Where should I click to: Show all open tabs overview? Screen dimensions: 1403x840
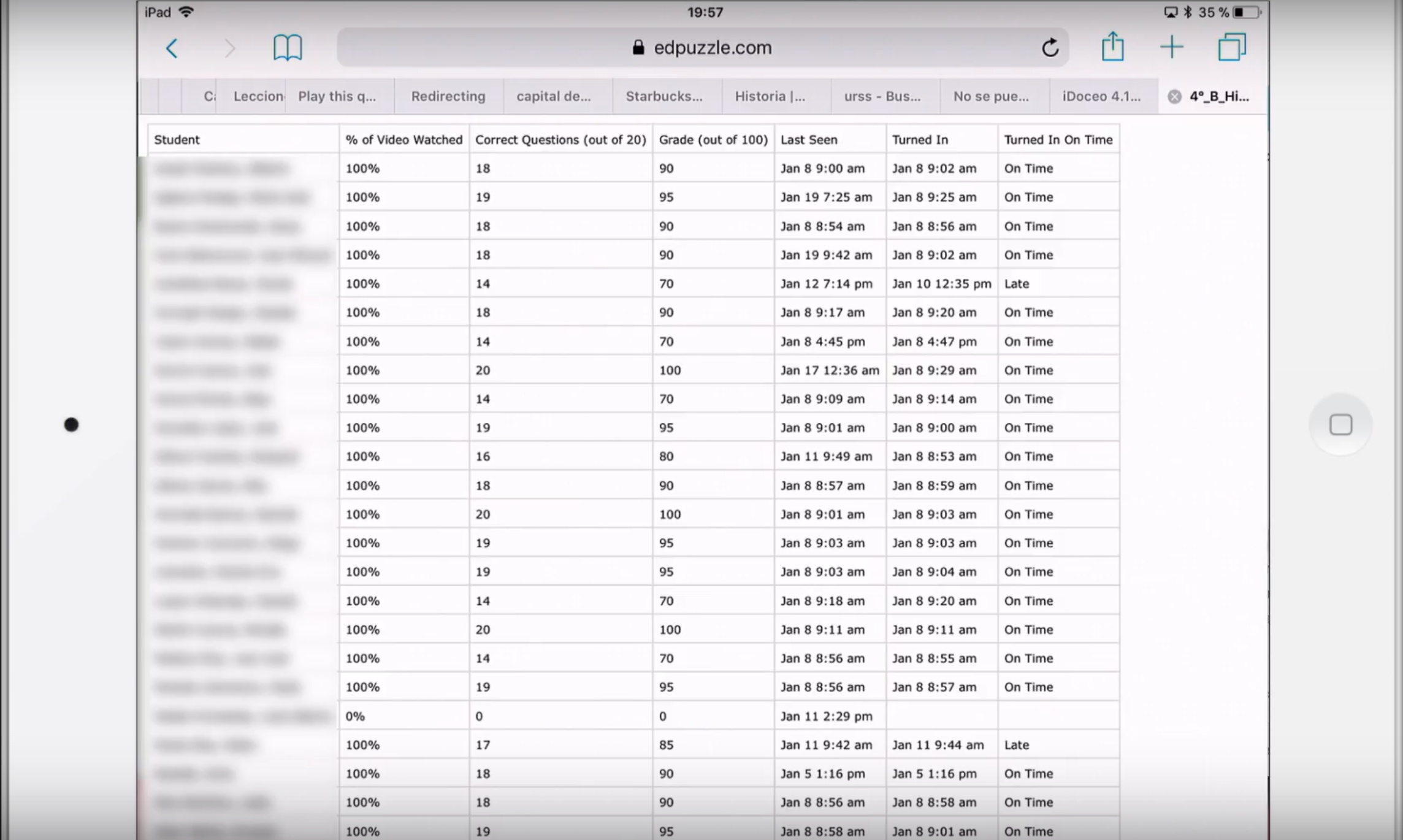[x=1231, y=47]
